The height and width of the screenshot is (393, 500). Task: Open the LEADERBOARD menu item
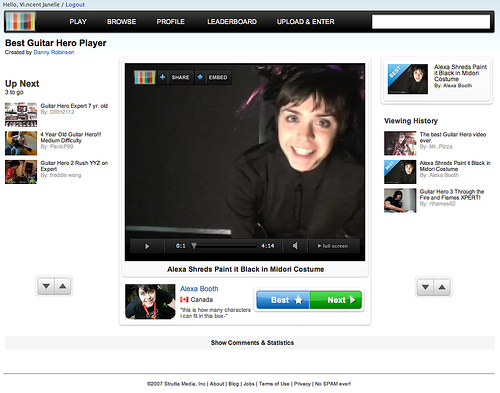tap(232, 22)
